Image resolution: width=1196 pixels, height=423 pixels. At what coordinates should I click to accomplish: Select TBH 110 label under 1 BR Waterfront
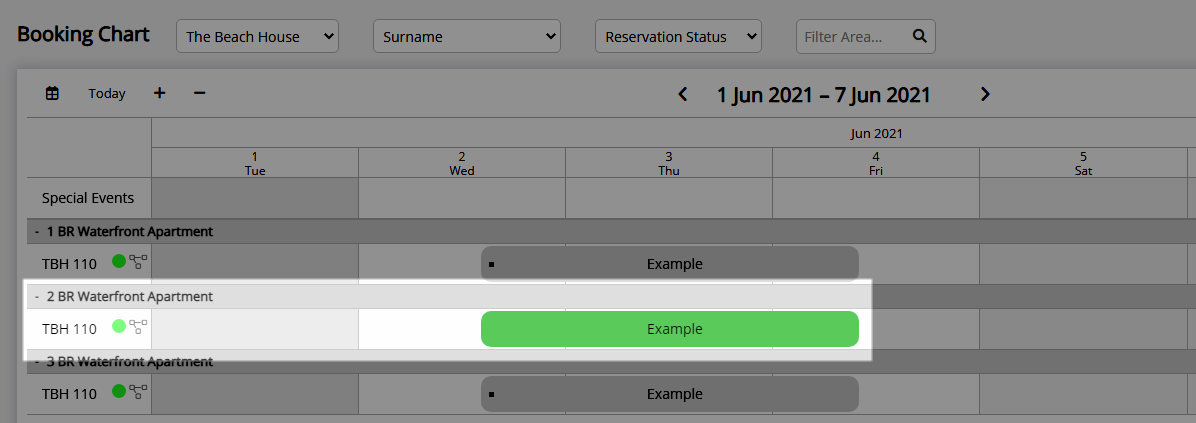click(69, 264)
